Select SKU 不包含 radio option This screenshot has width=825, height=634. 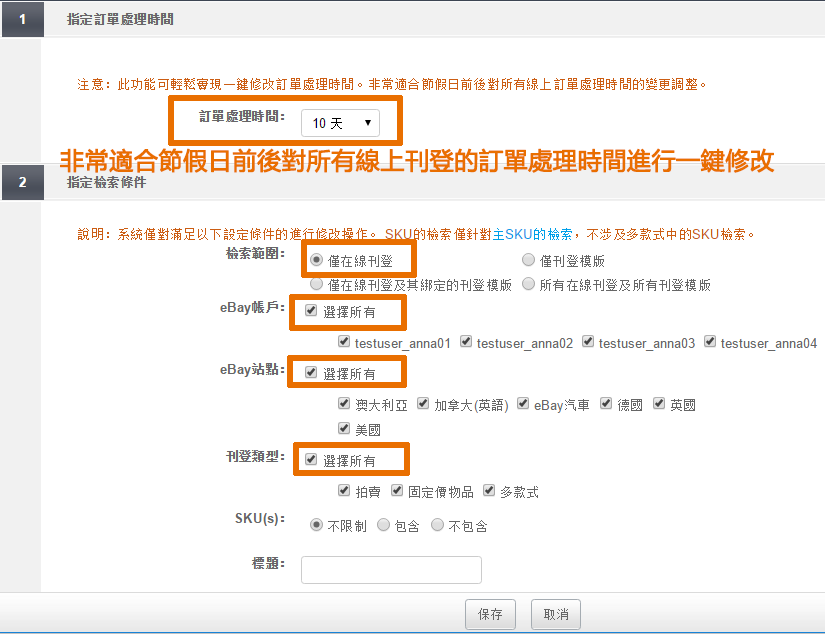click(437, 525)
